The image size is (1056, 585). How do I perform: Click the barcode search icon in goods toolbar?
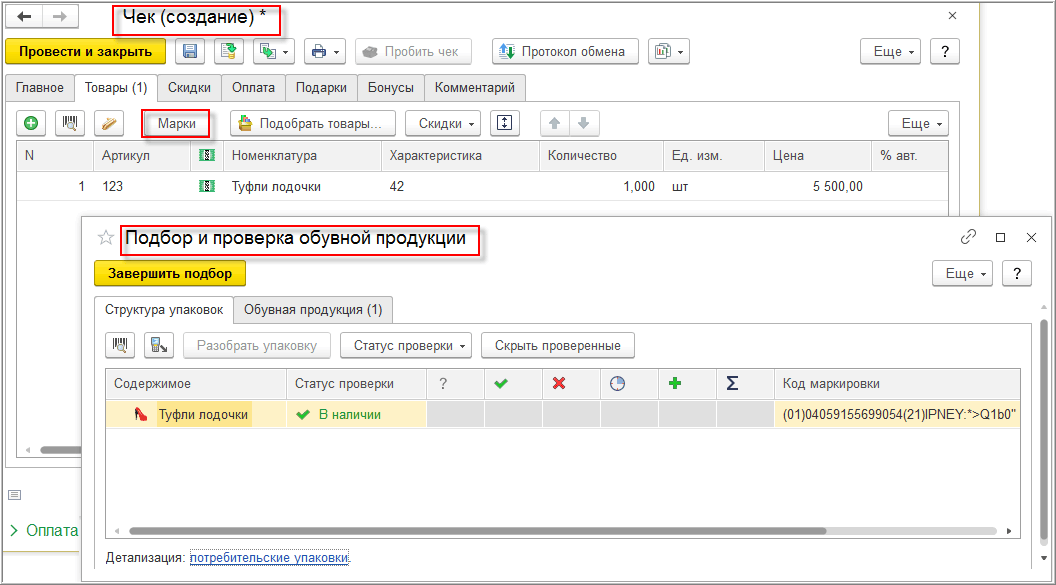[x=69, y=123]
